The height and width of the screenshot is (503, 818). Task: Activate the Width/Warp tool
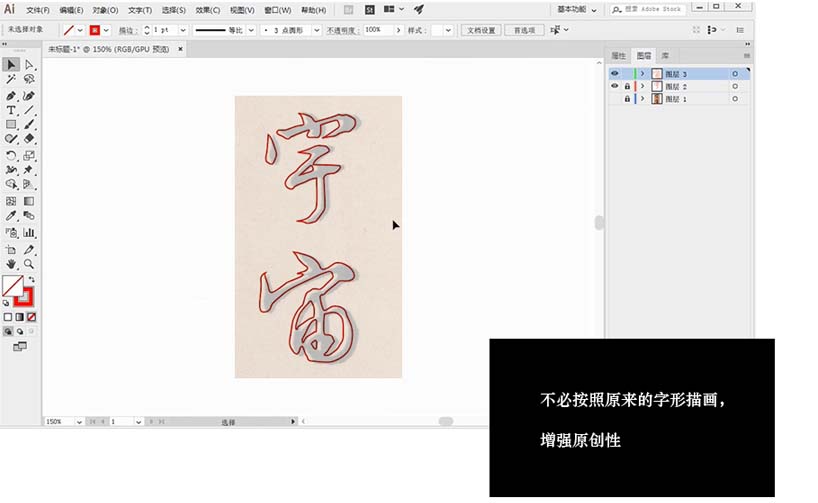[x=11, y=170]
